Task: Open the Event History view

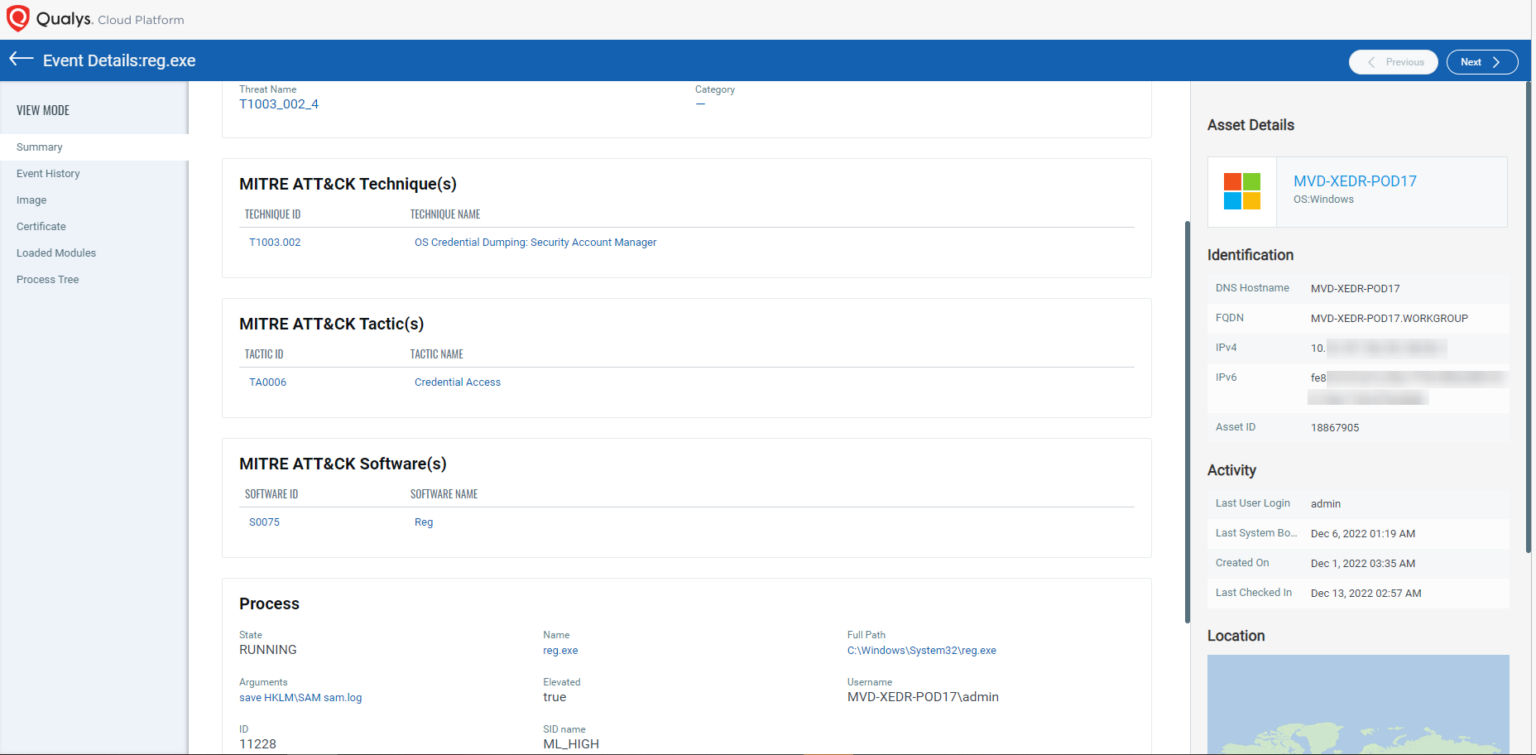Action: pos(47,173)
